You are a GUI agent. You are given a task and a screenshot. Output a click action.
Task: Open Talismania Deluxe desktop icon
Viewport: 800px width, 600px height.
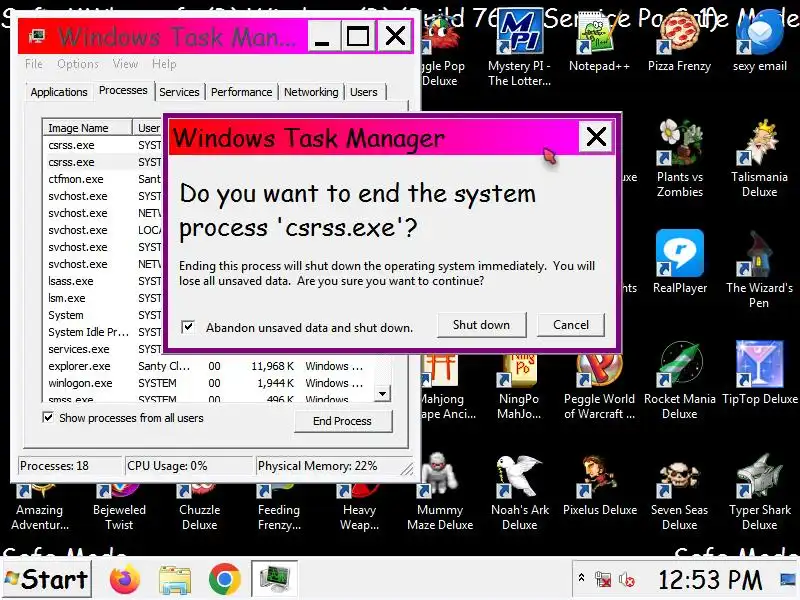pyautogui.click(x=759, y=158)
